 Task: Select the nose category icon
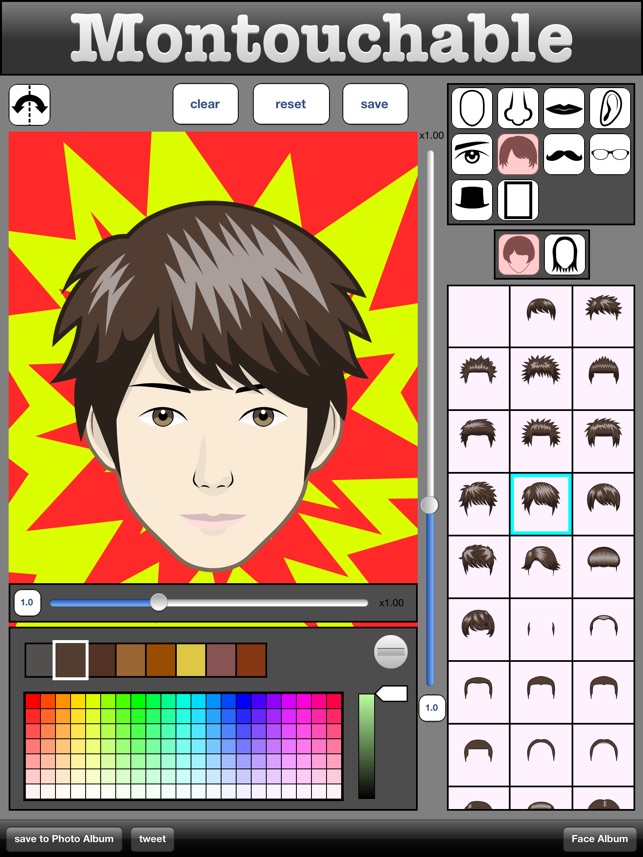[518, 108]
